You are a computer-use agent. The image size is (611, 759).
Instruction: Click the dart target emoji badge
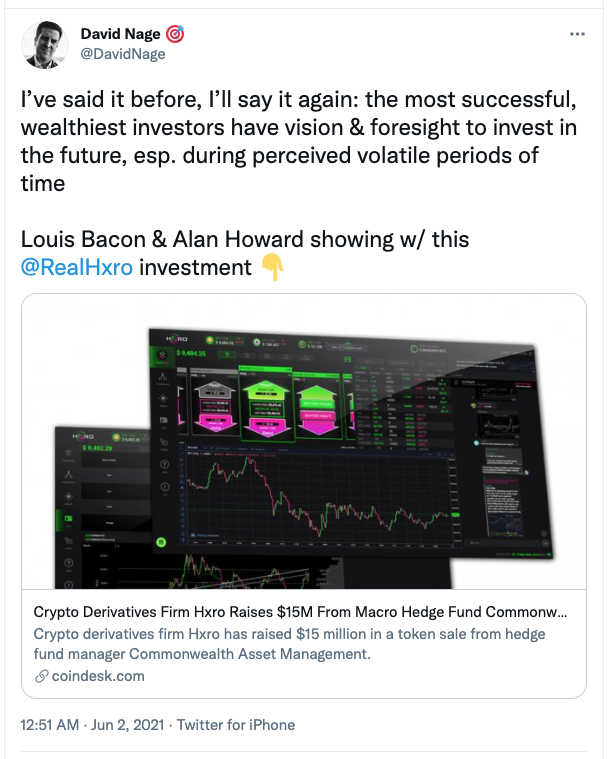174,34
